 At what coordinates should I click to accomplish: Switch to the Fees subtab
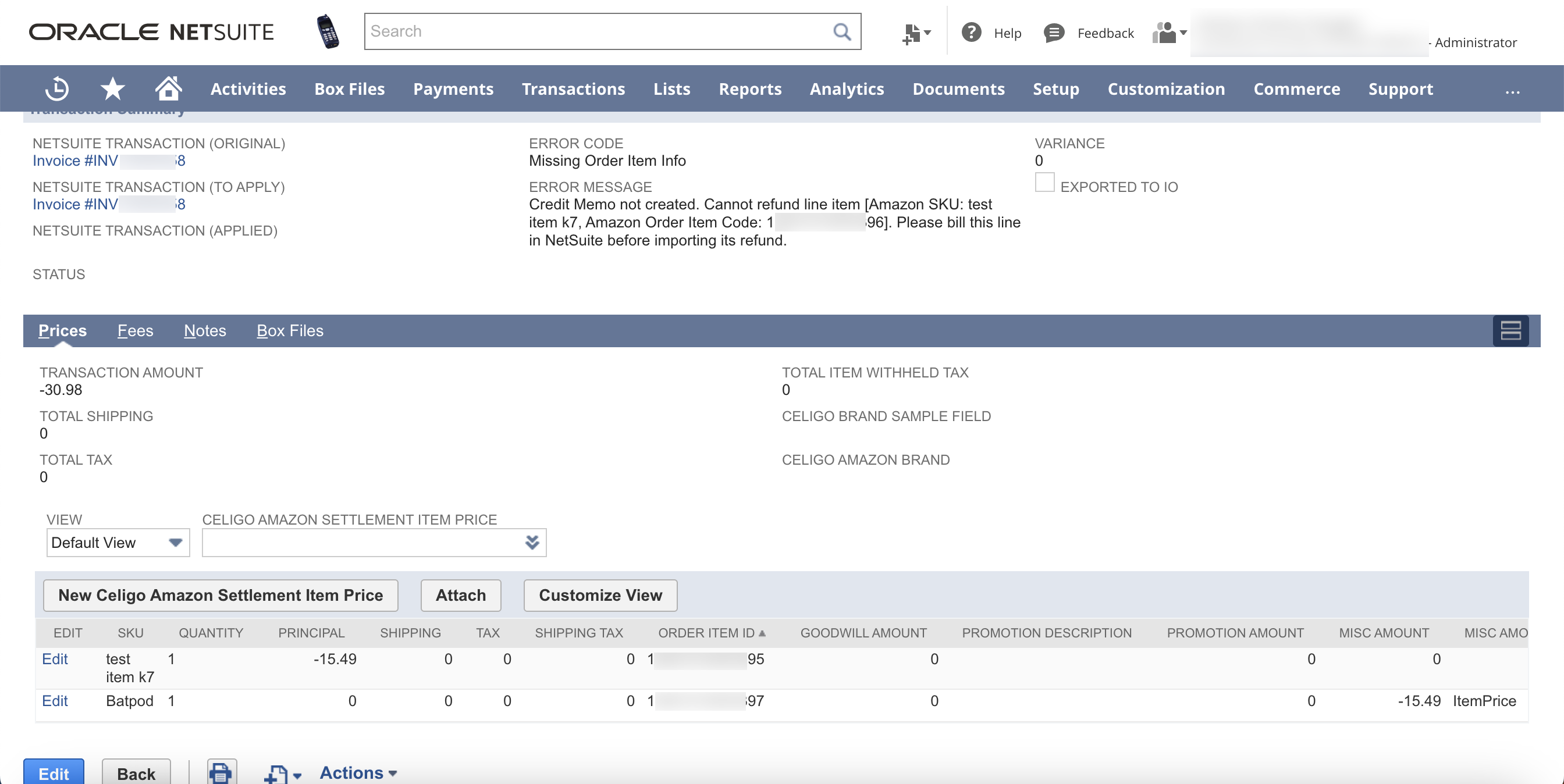pos(135,331)
